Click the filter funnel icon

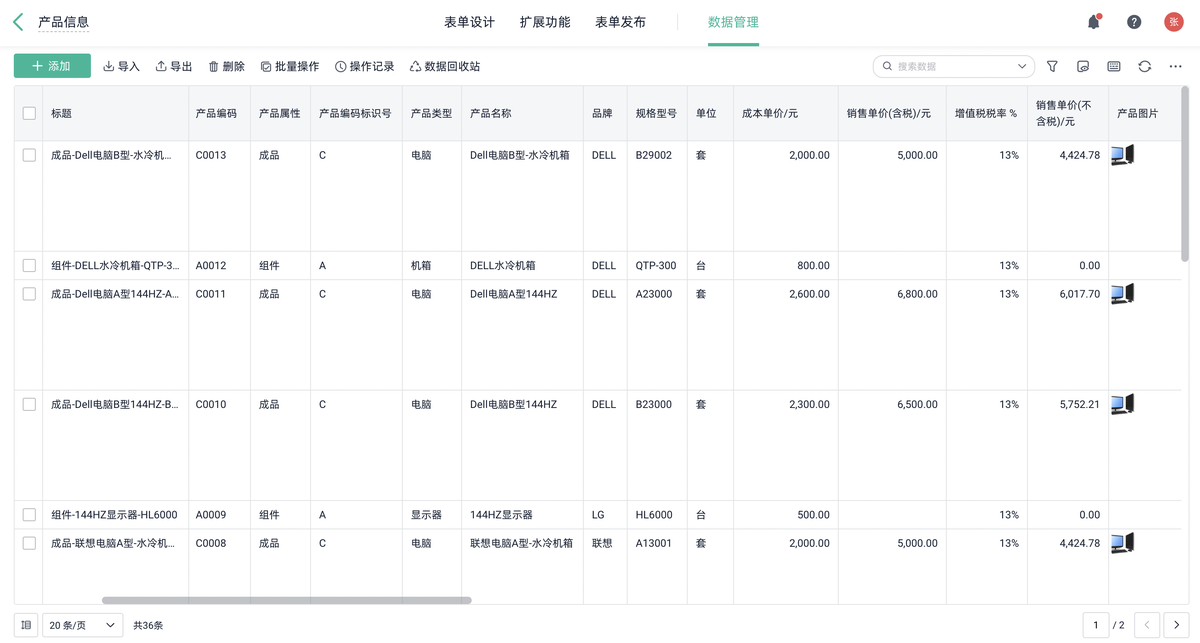1052,66
